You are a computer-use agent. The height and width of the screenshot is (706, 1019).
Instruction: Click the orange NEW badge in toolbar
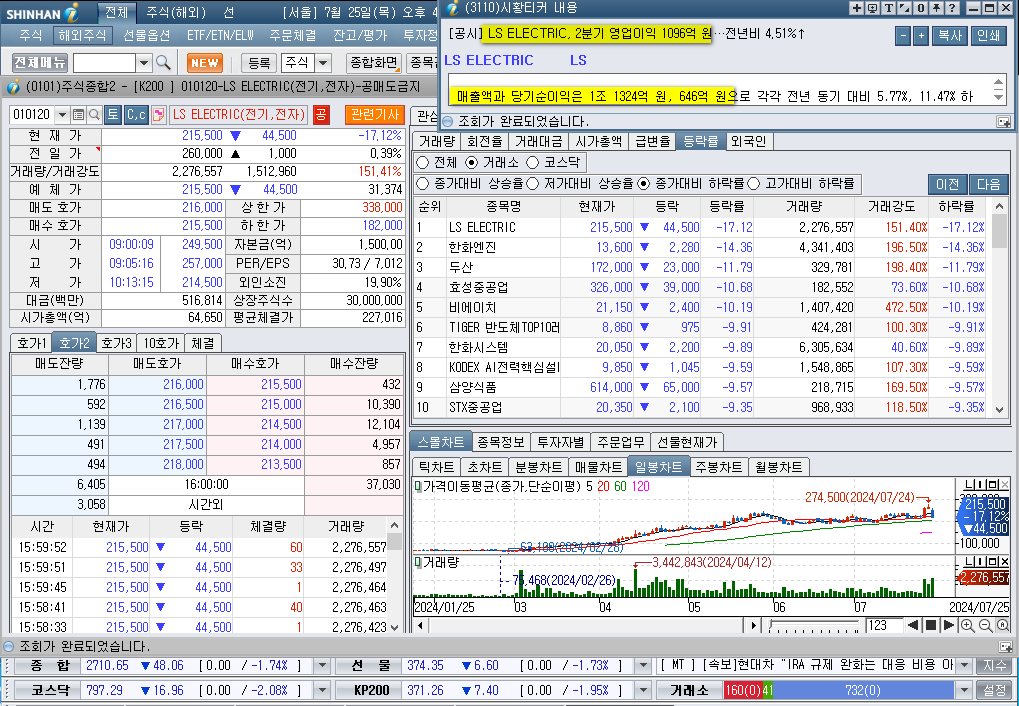coord(205,62)
